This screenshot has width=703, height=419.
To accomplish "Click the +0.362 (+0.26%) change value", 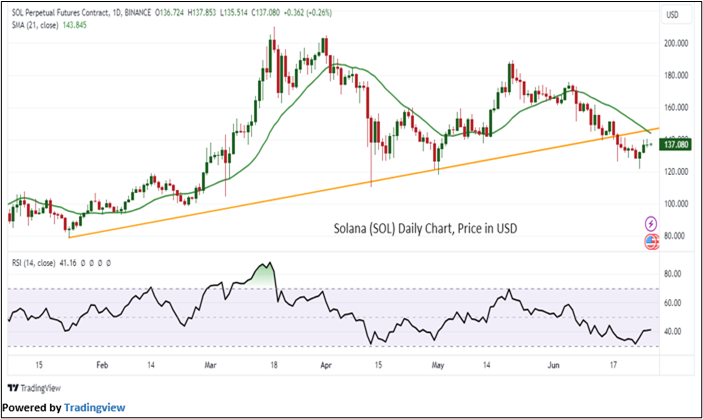I will tap(308, 13).
